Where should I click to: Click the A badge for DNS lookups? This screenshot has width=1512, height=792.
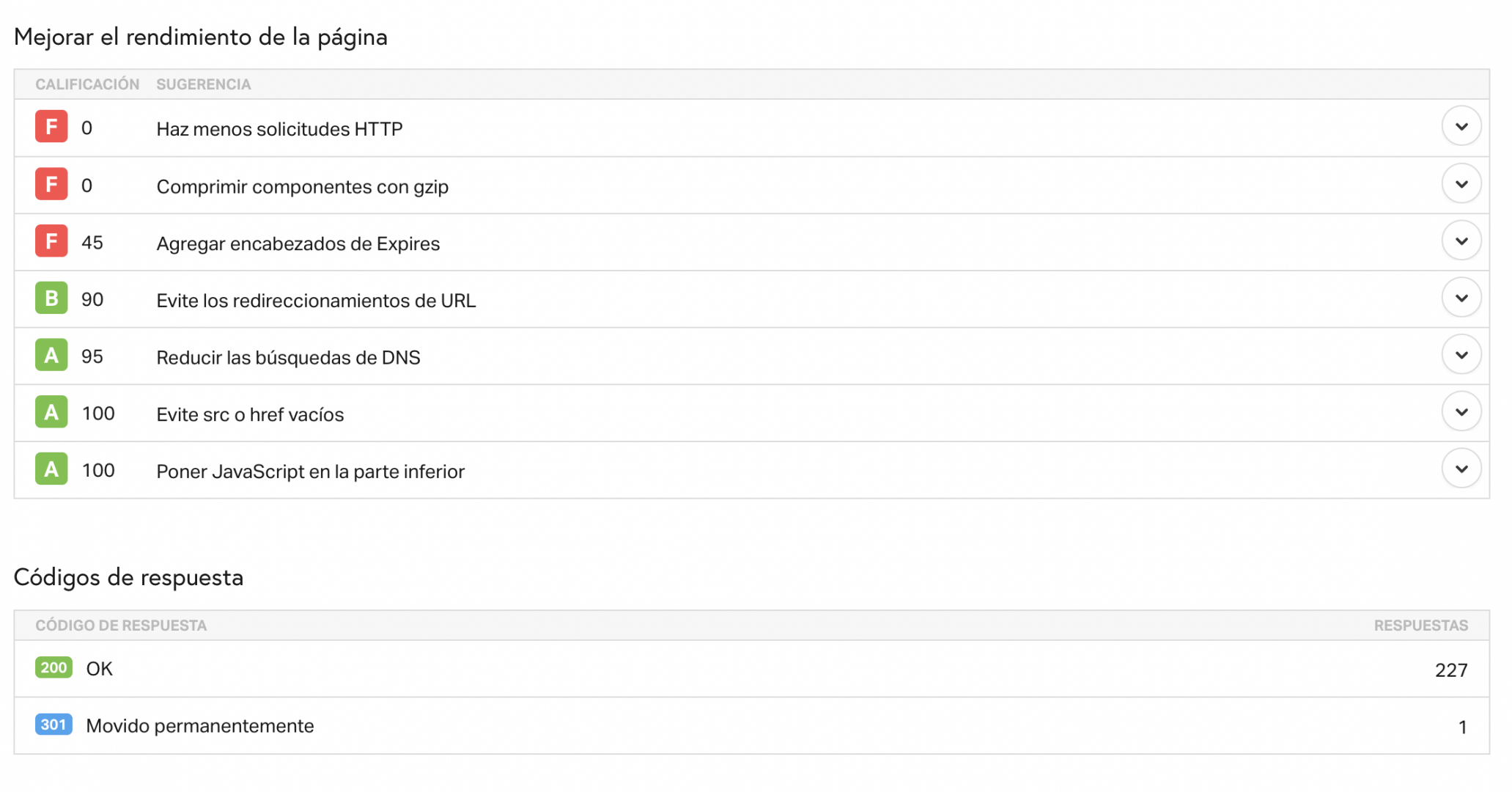tap(51, 356)
